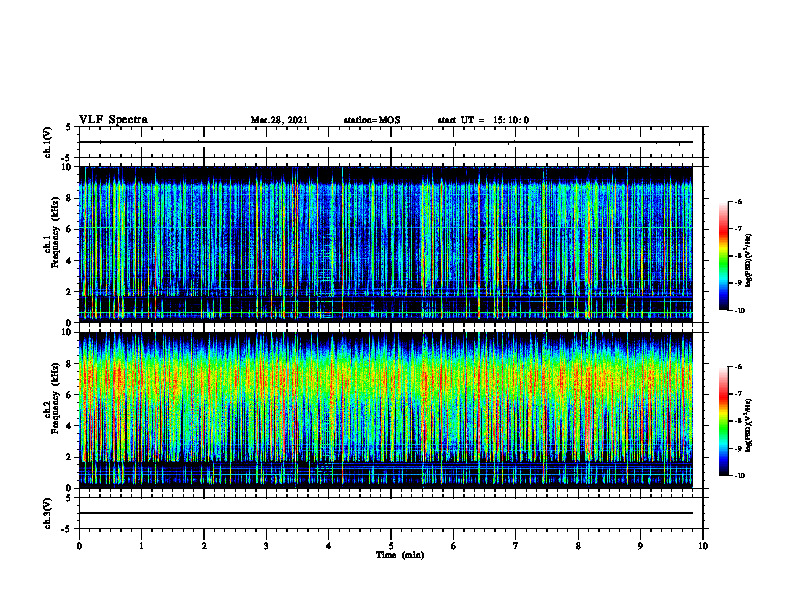Click time axis tick label "2"
The image size is (792, 612).
pyautogui.click(x=204, y=546)
